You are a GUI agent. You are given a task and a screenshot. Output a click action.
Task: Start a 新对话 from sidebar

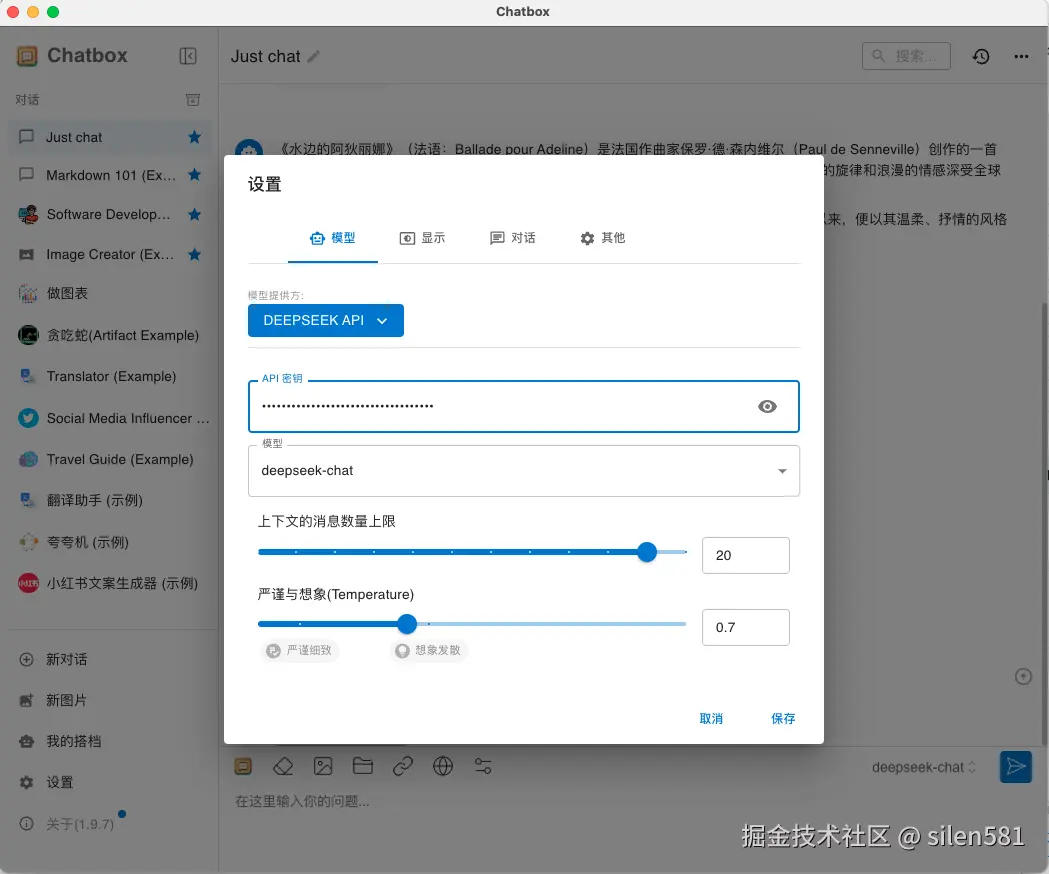(66, 660)
